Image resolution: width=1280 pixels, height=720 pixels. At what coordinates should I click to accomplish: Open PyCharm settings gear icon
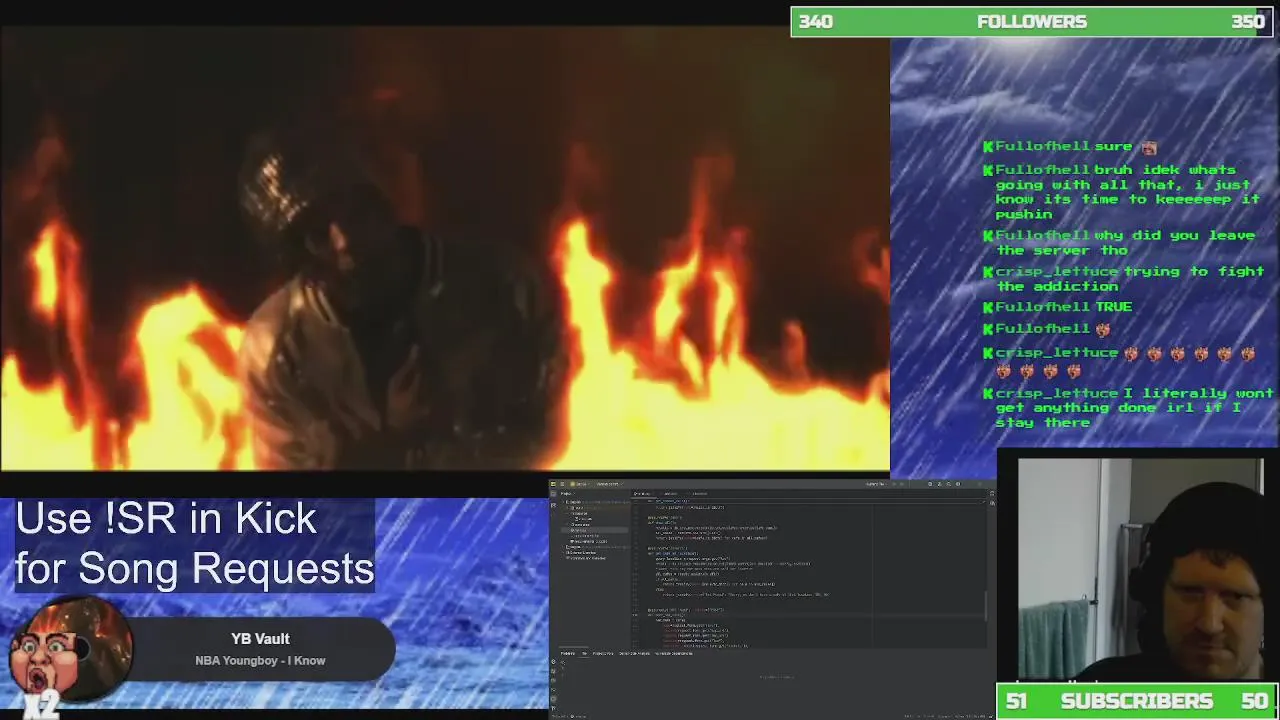click(958, 484)
